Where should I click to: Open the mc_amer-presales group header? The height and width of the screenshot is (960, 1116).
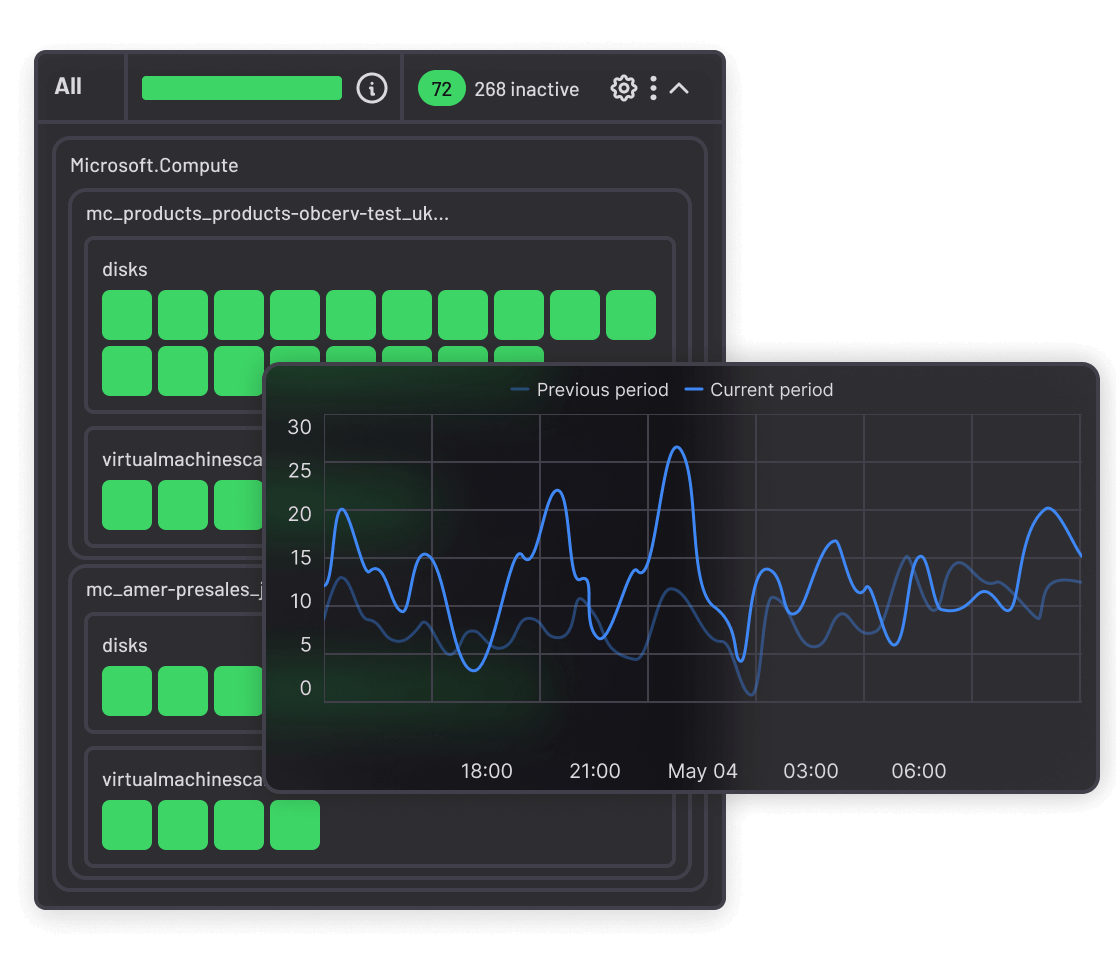173,589
